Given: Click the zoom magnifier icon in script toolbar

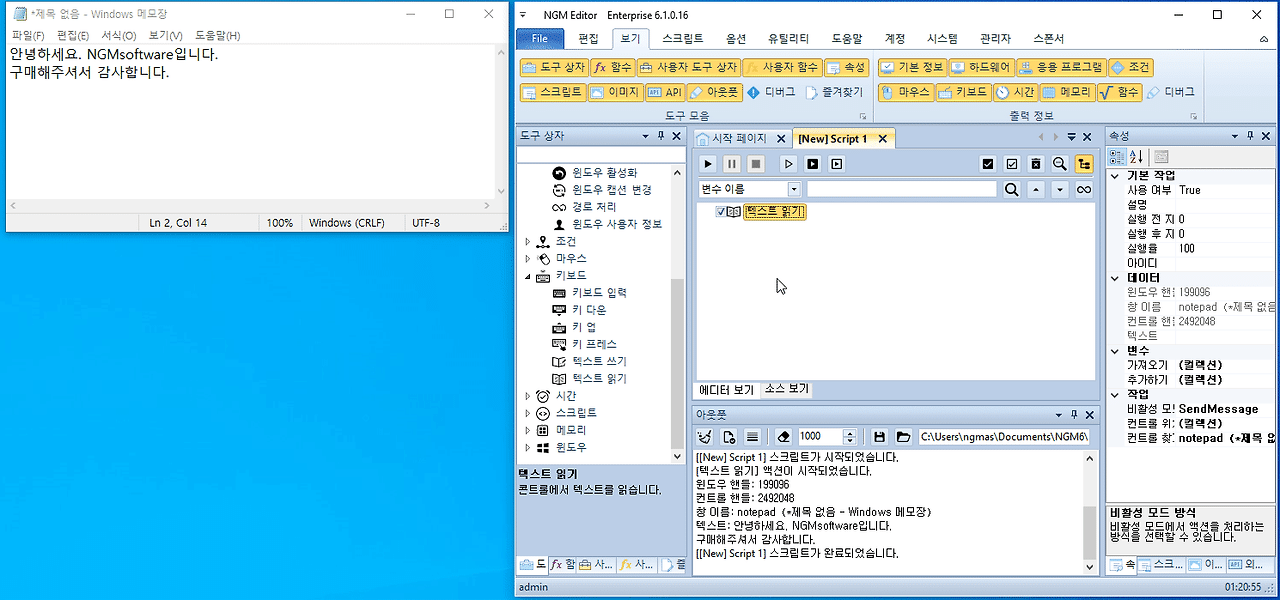Looking at the screenshot, I should click(x=1060, y=164).
